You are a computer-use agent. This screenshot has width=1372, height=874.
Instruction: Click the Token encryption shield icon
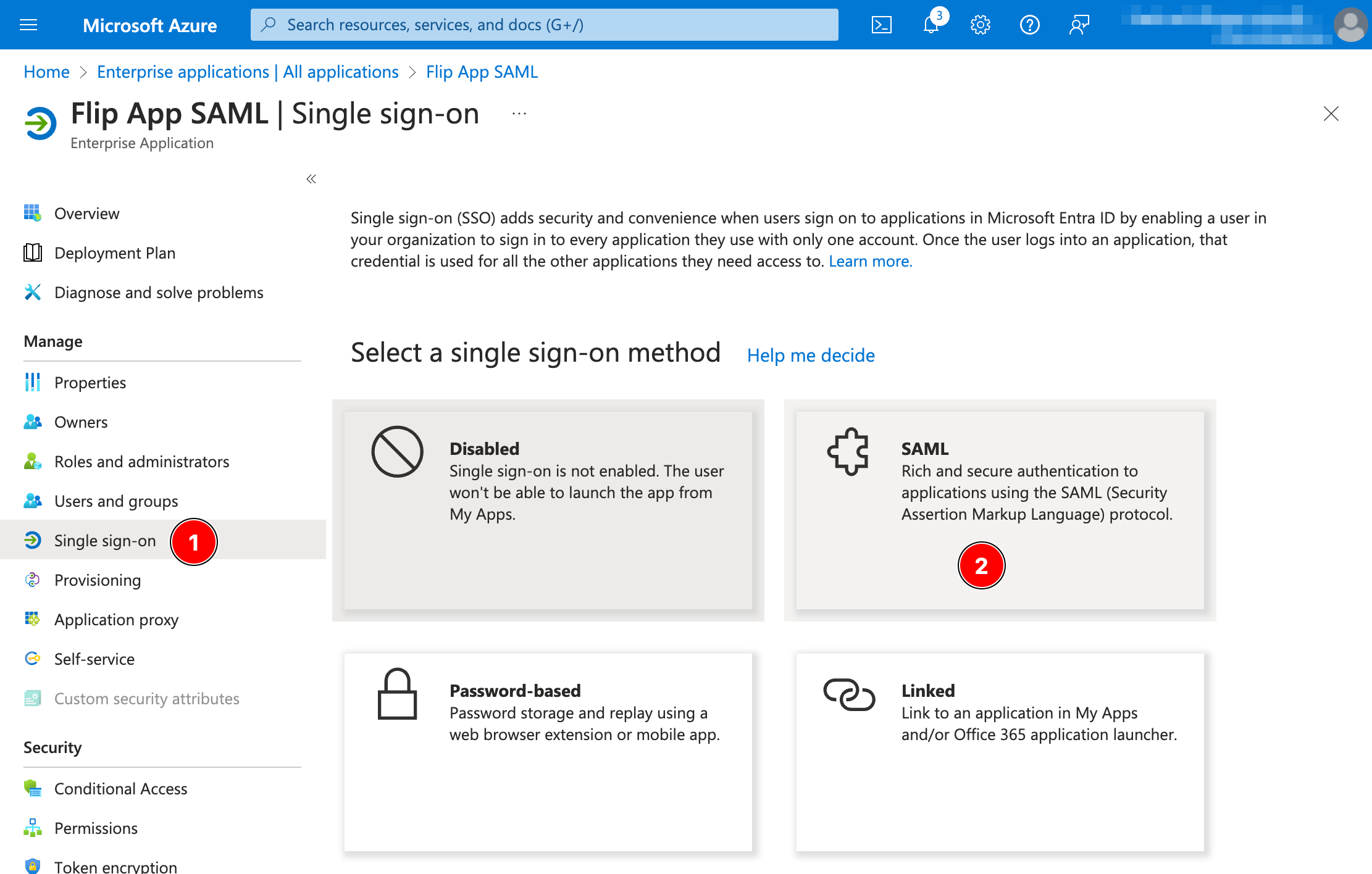pos(33,866)
